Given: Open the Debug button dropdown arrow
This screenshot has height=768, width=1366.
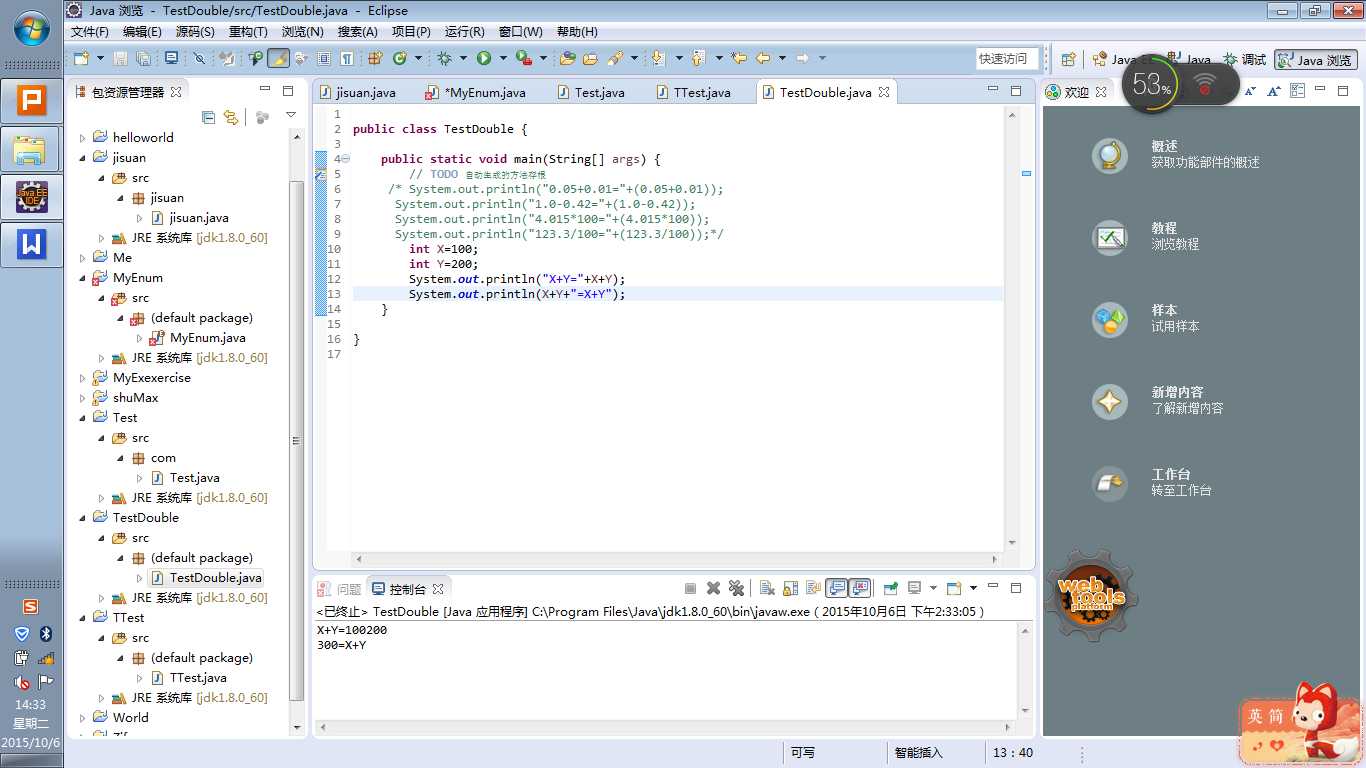Looking at the screenshot, I should coord(462,58).
